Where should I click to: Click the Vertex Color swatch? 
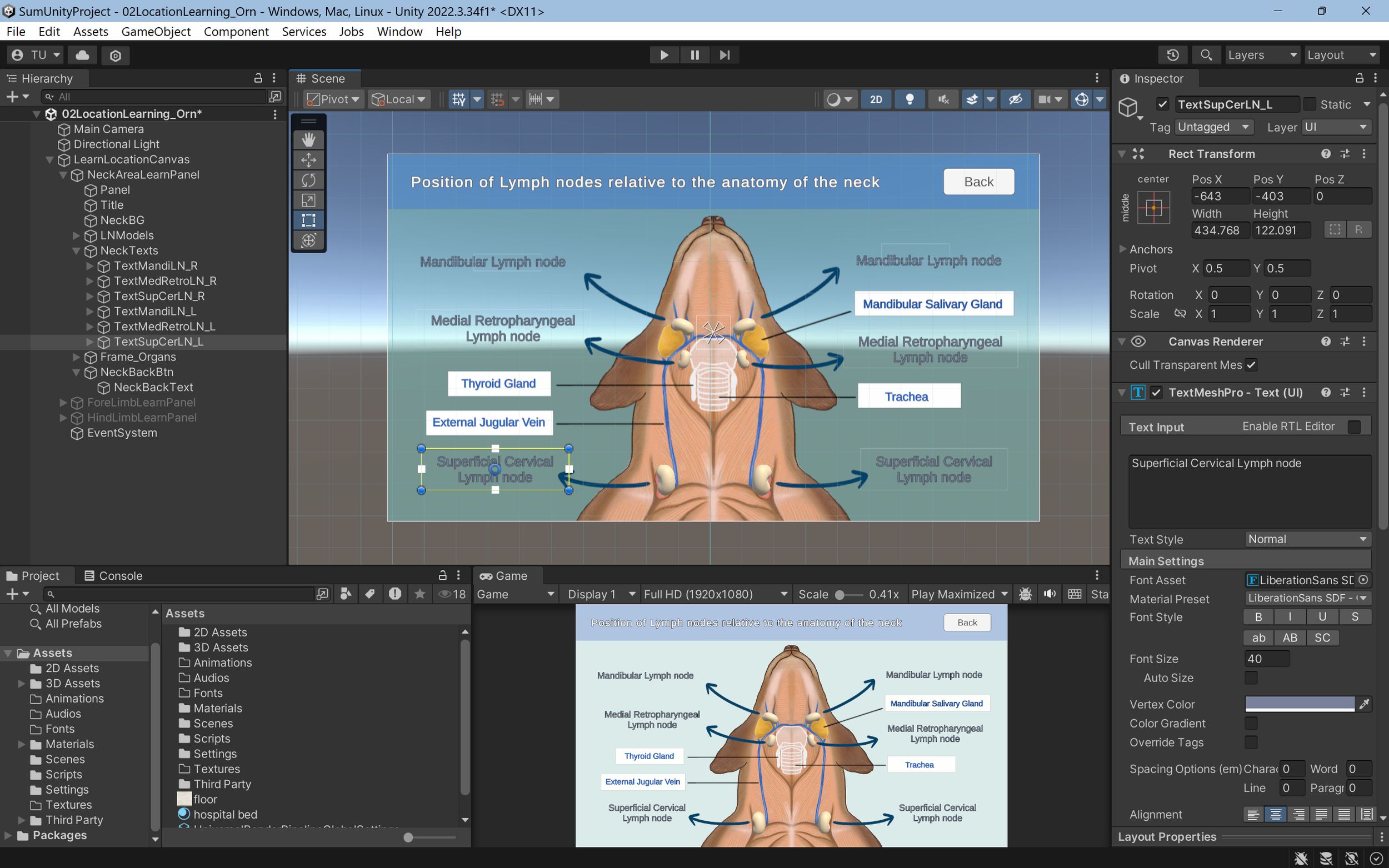click(x=1300, y=704)
